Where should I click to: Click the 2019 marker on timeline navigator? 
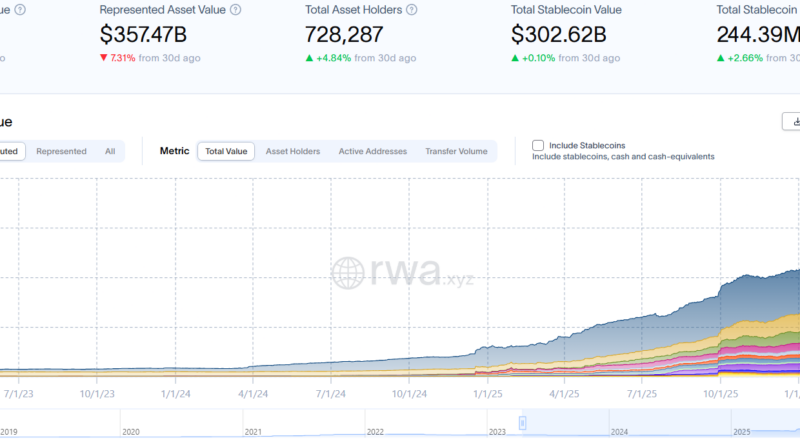pyautogui.click(x=9, y=432)
